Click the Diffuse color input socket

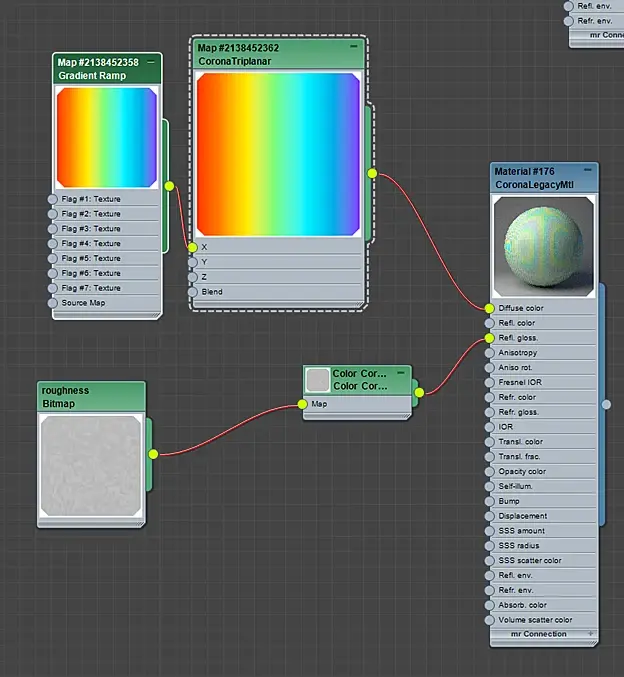[489, 308]
